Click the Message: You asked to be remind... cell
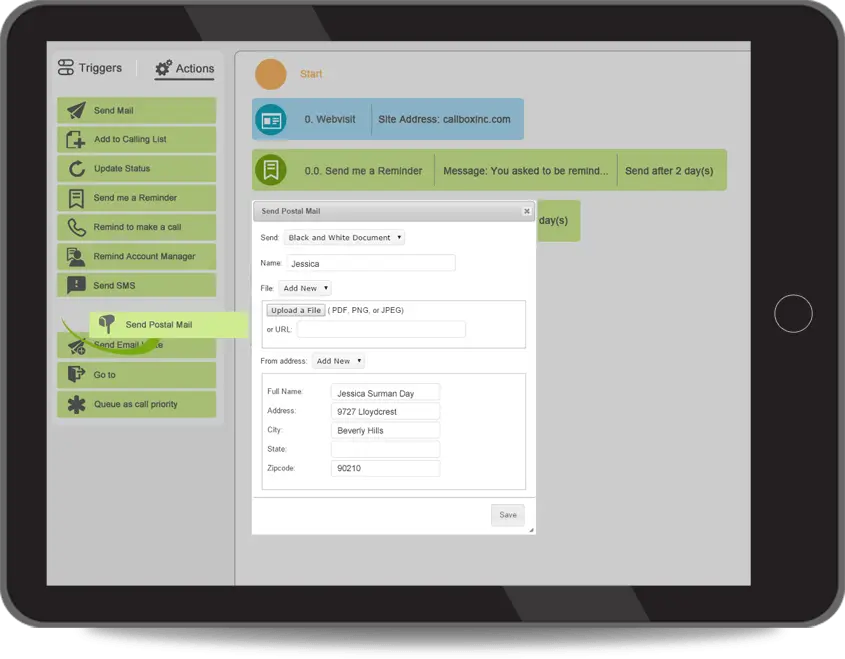 525,171
